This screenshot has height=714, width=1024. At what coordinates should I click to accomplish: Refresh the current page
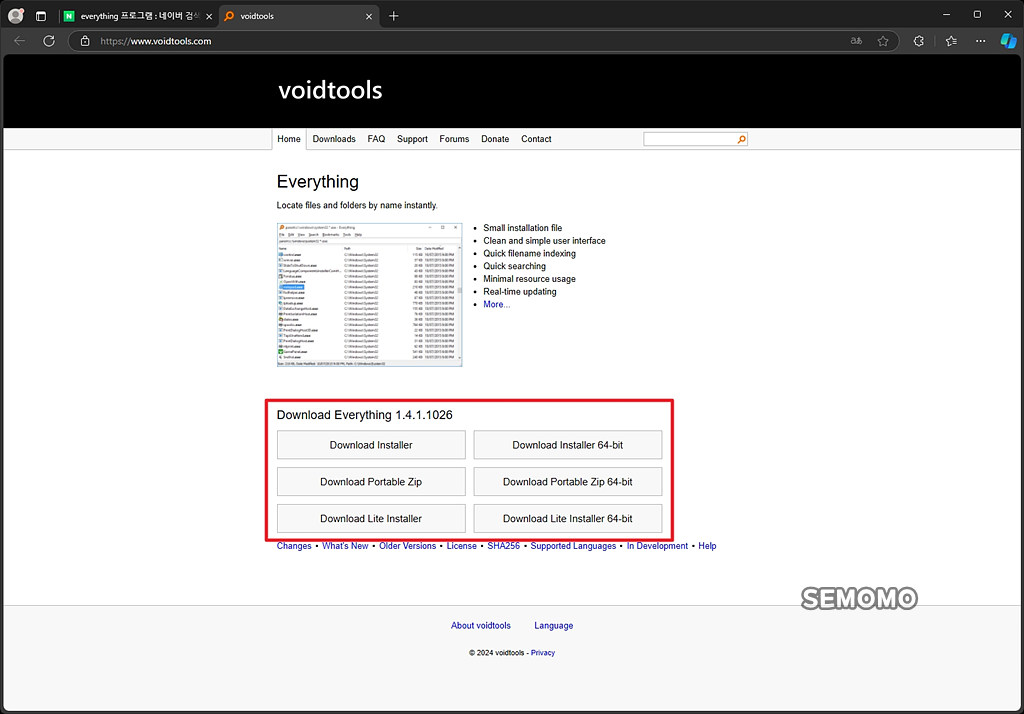tap(49, 41)
